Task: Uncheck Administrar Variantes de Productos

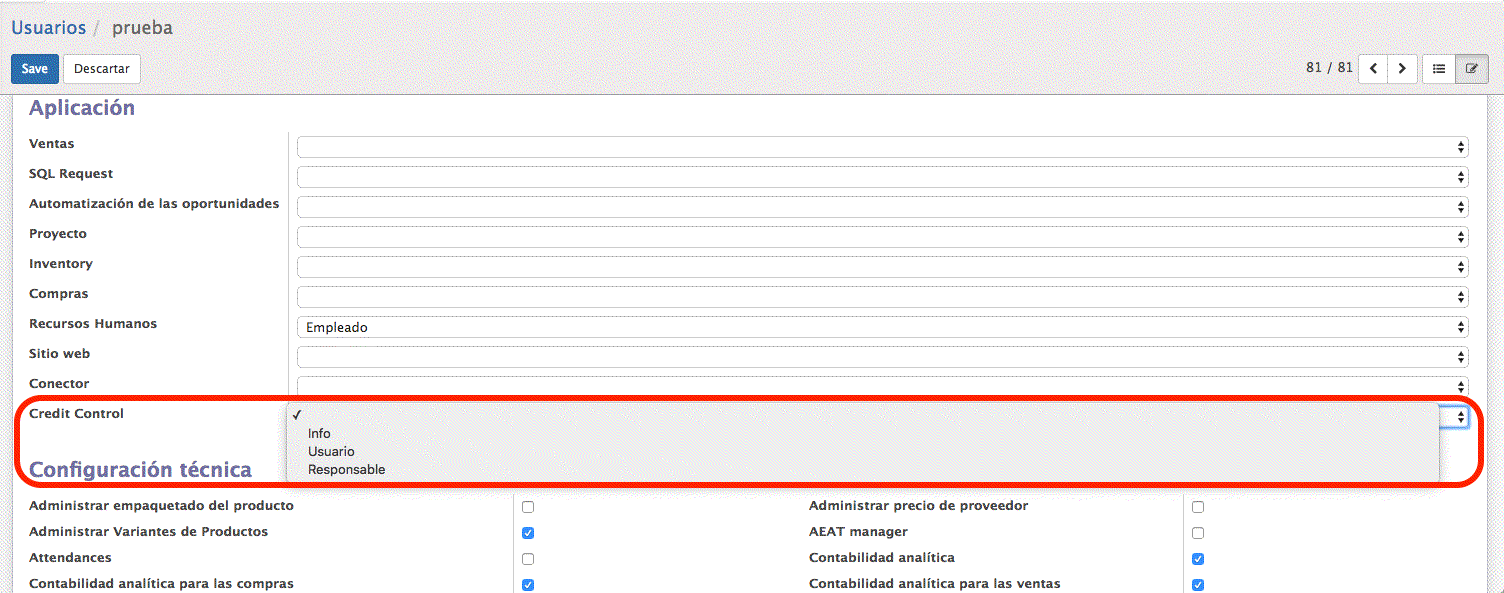Action: 528,533
